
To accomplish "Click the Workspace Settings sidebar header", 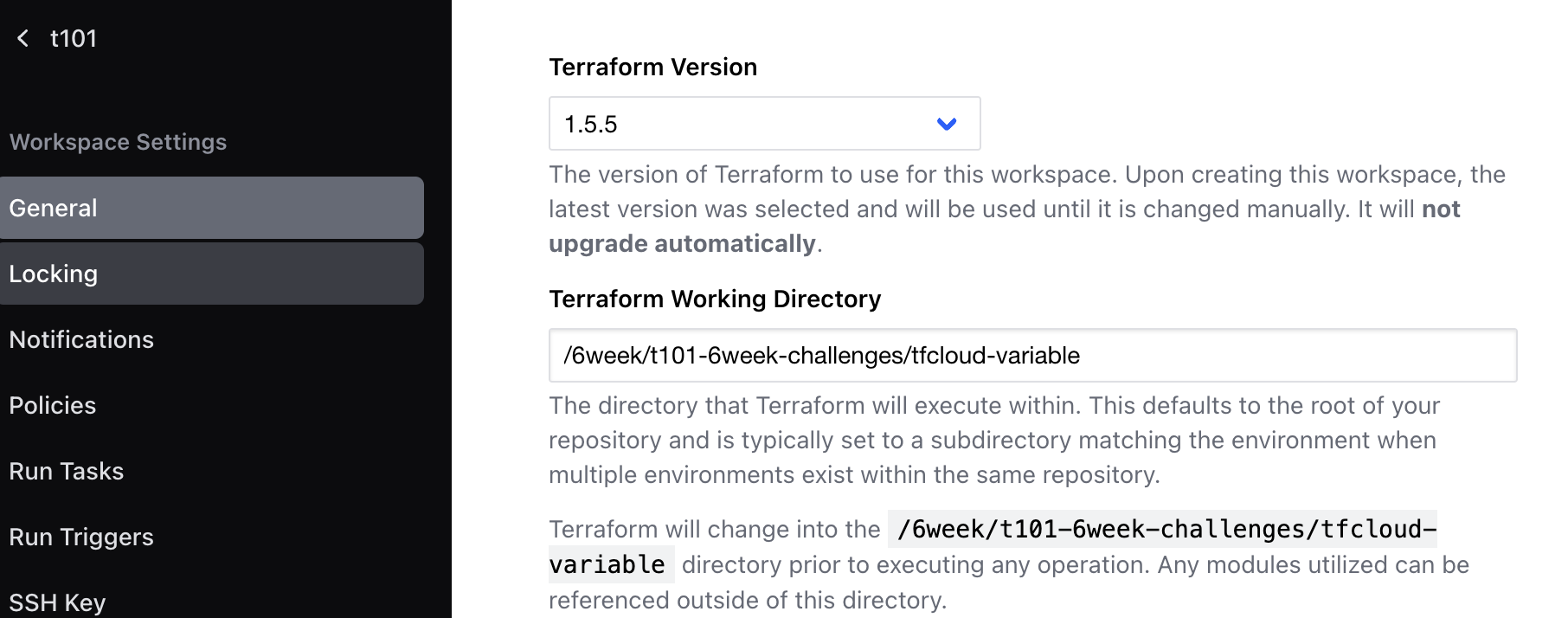I will (x=118, y=142).
